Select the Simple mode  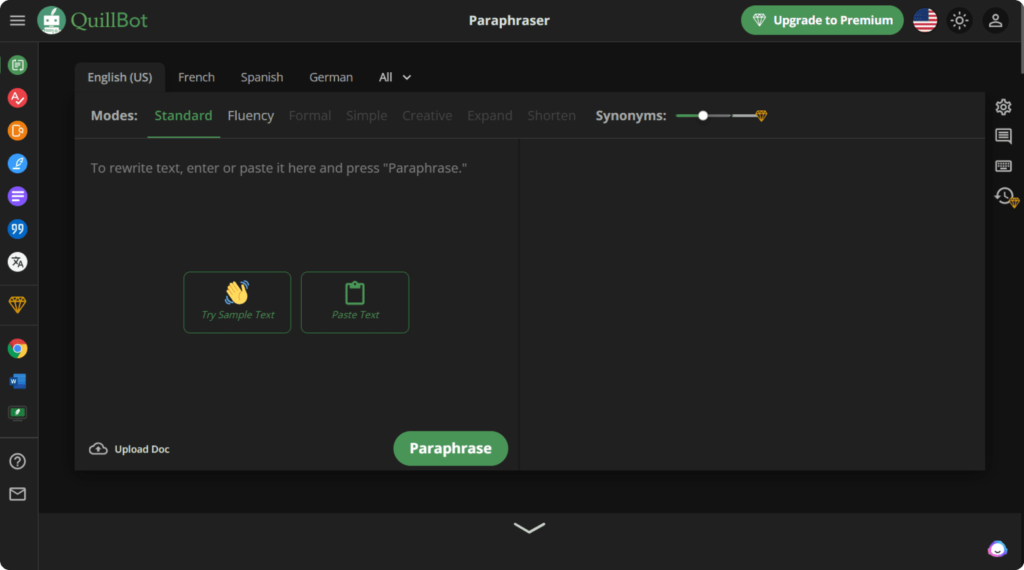366,116
